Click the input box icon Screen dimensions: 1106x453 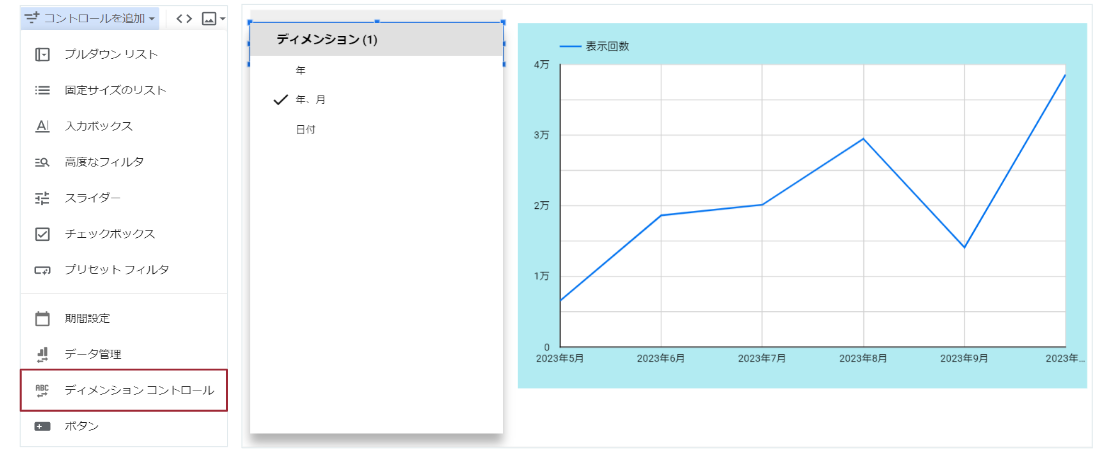(42, 126)
